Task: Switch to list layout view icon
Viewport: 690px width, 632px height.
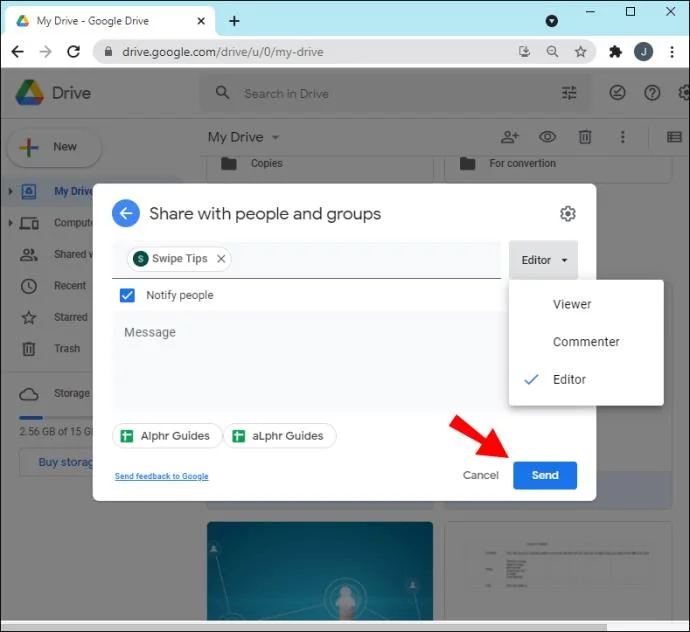Action: coord(674,137)
